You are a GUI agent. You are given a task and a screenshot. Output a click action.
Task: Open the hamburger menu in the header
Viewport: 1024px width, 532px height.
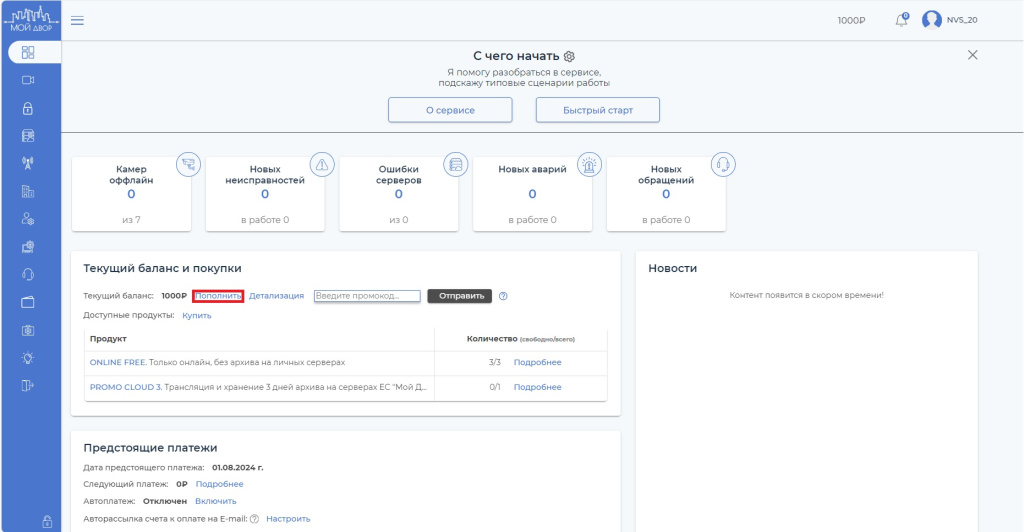[77, 20]
